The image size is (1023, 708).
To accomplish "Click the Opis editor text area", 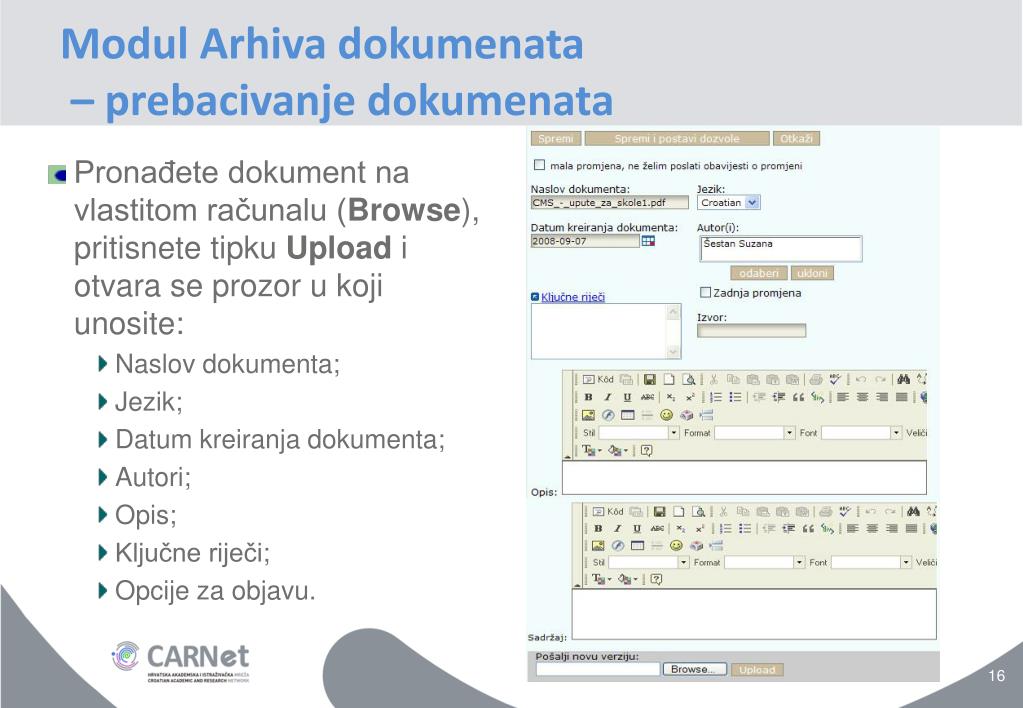I will click(x=744, y=478).
